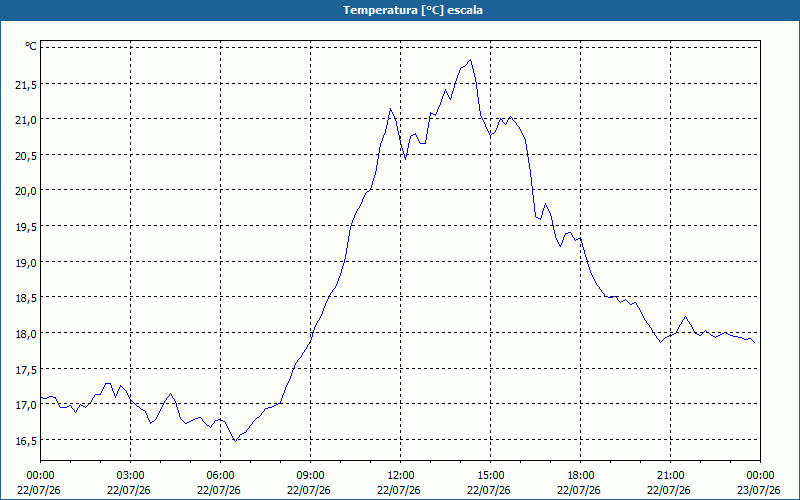
Task: Click the 12:00 time axis label
Action: click(x=401, y=476)
